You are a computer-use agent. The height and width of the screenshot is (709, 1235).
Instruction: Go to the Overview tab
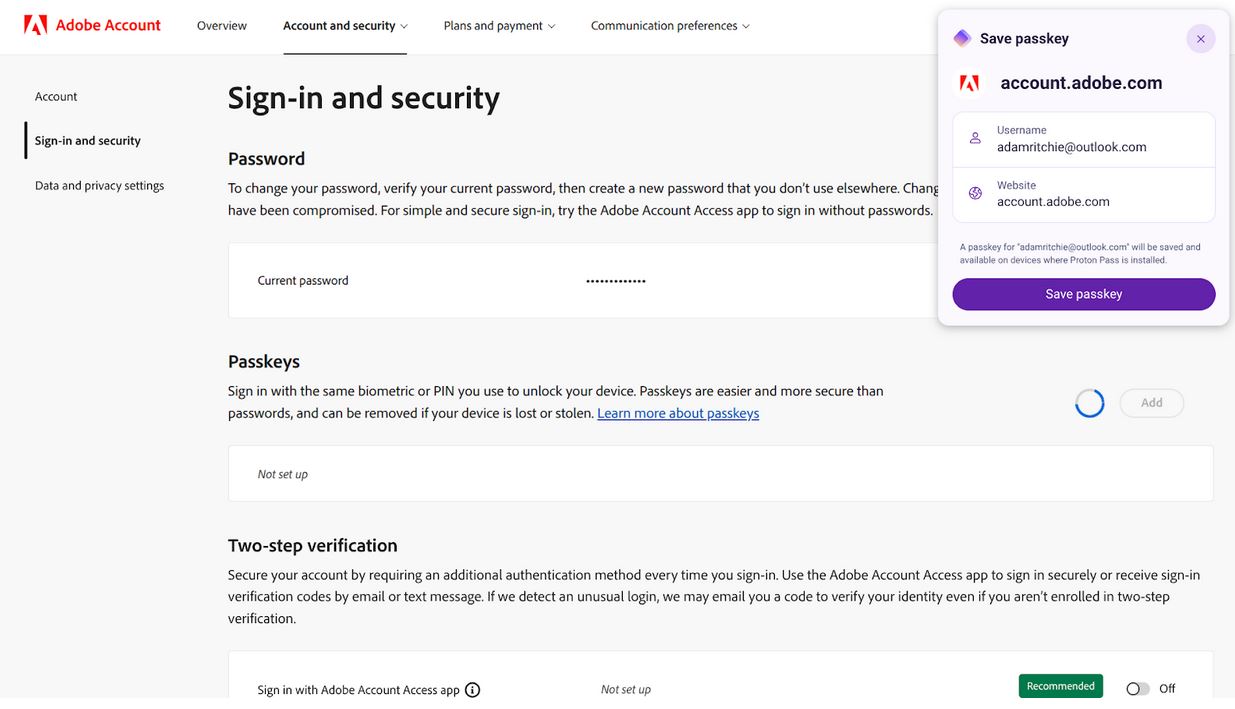tap(222, 26)
